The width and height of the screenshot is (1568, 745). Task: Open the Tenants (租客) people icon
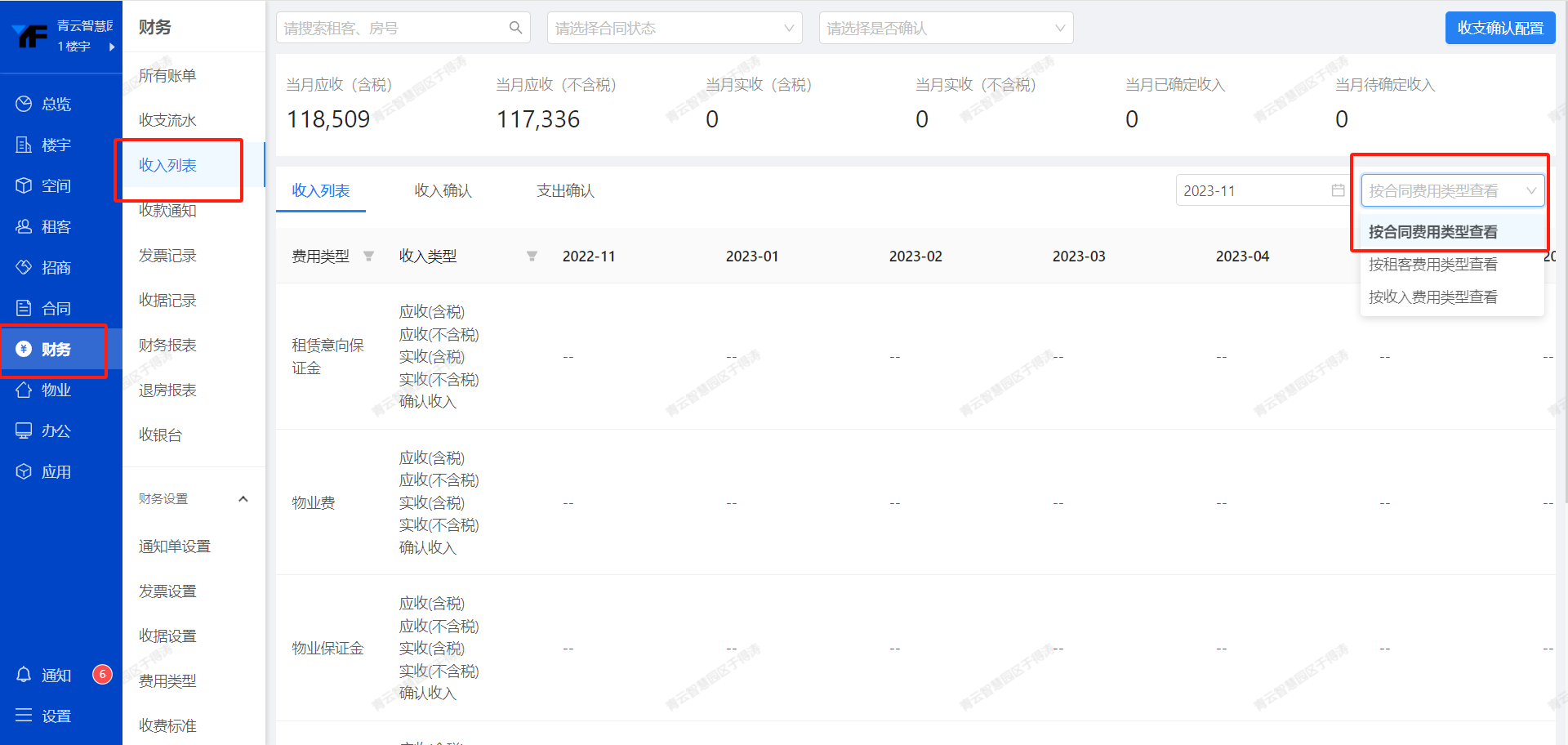(x=24, y=226)
